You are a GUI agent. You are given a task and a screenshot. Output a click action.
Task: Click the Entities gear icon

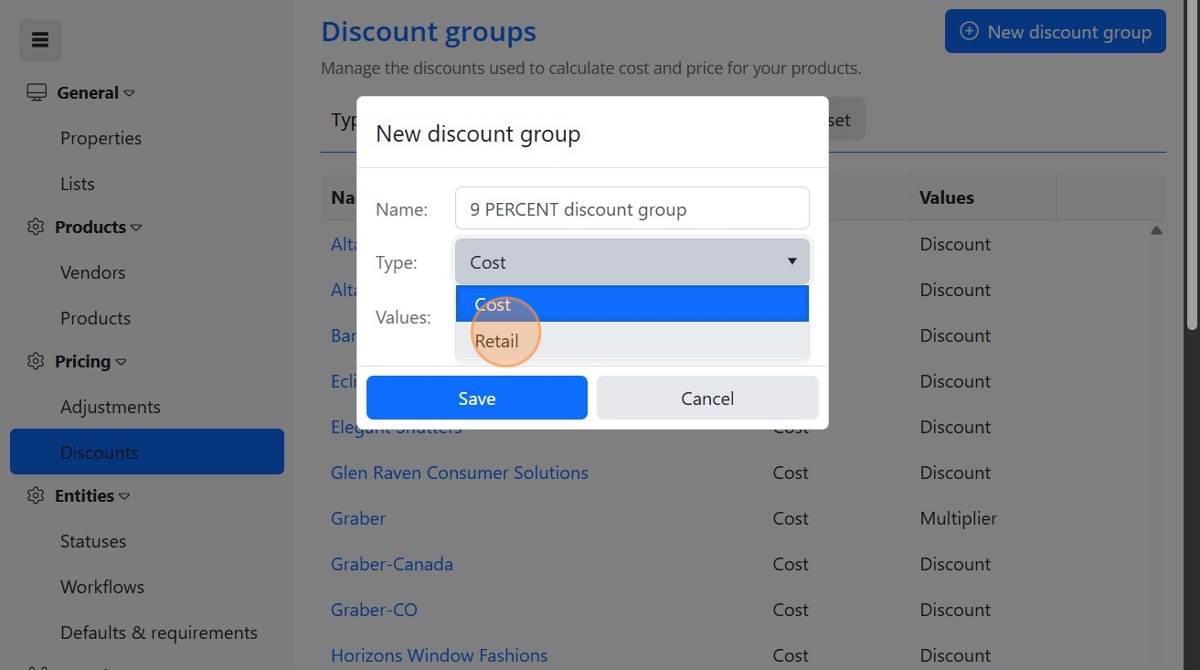pos(36,495)
